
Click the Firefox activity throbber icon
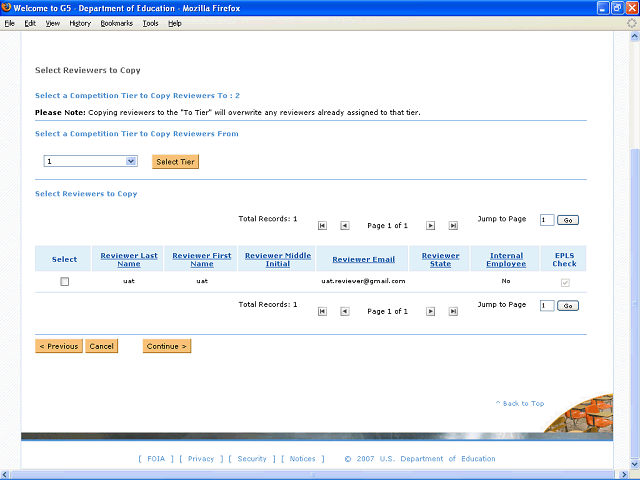[x=631, y=23]
